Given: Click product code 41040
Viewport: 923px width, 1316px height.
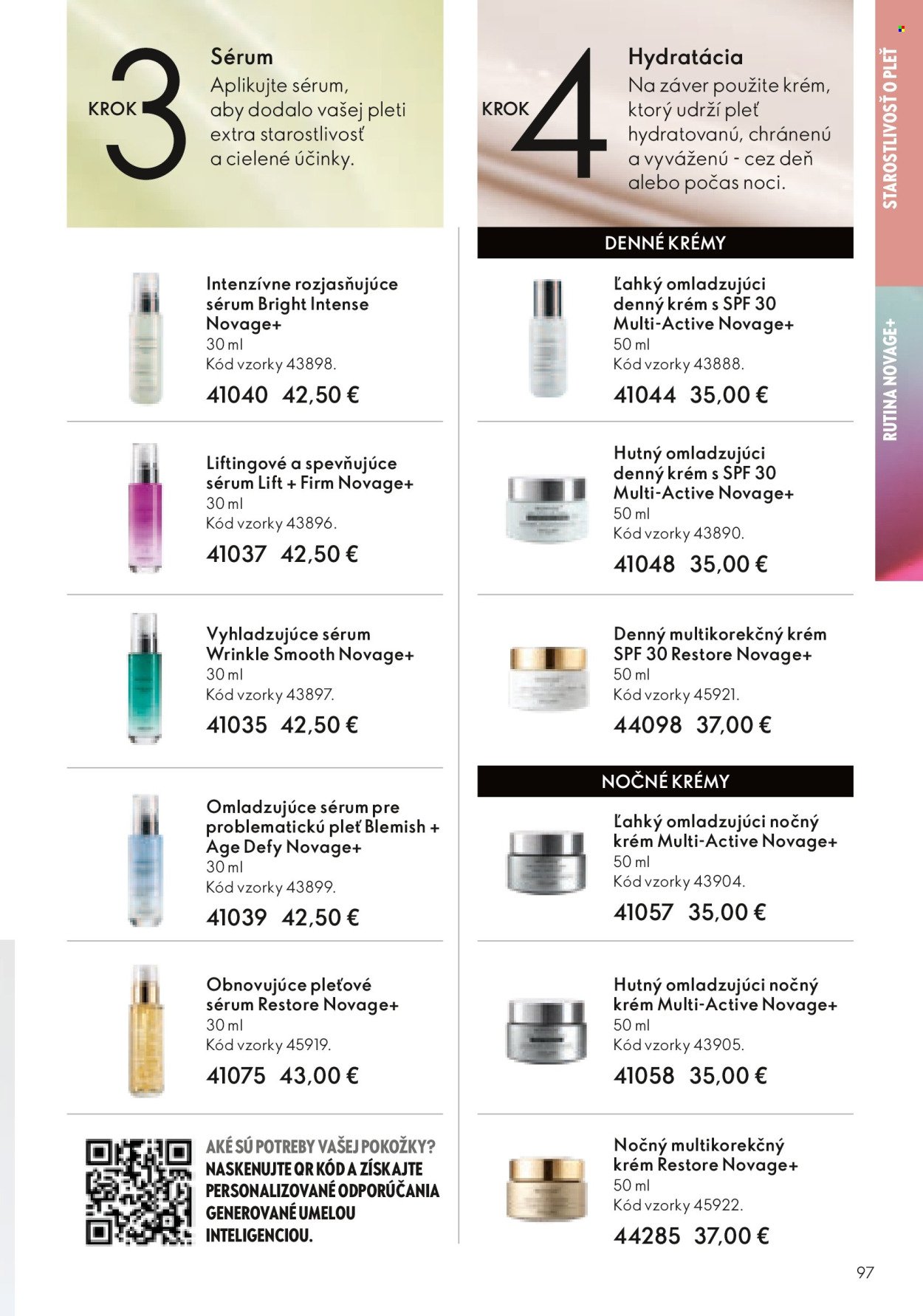Looking at the screenshot, I should click(237, 395).
